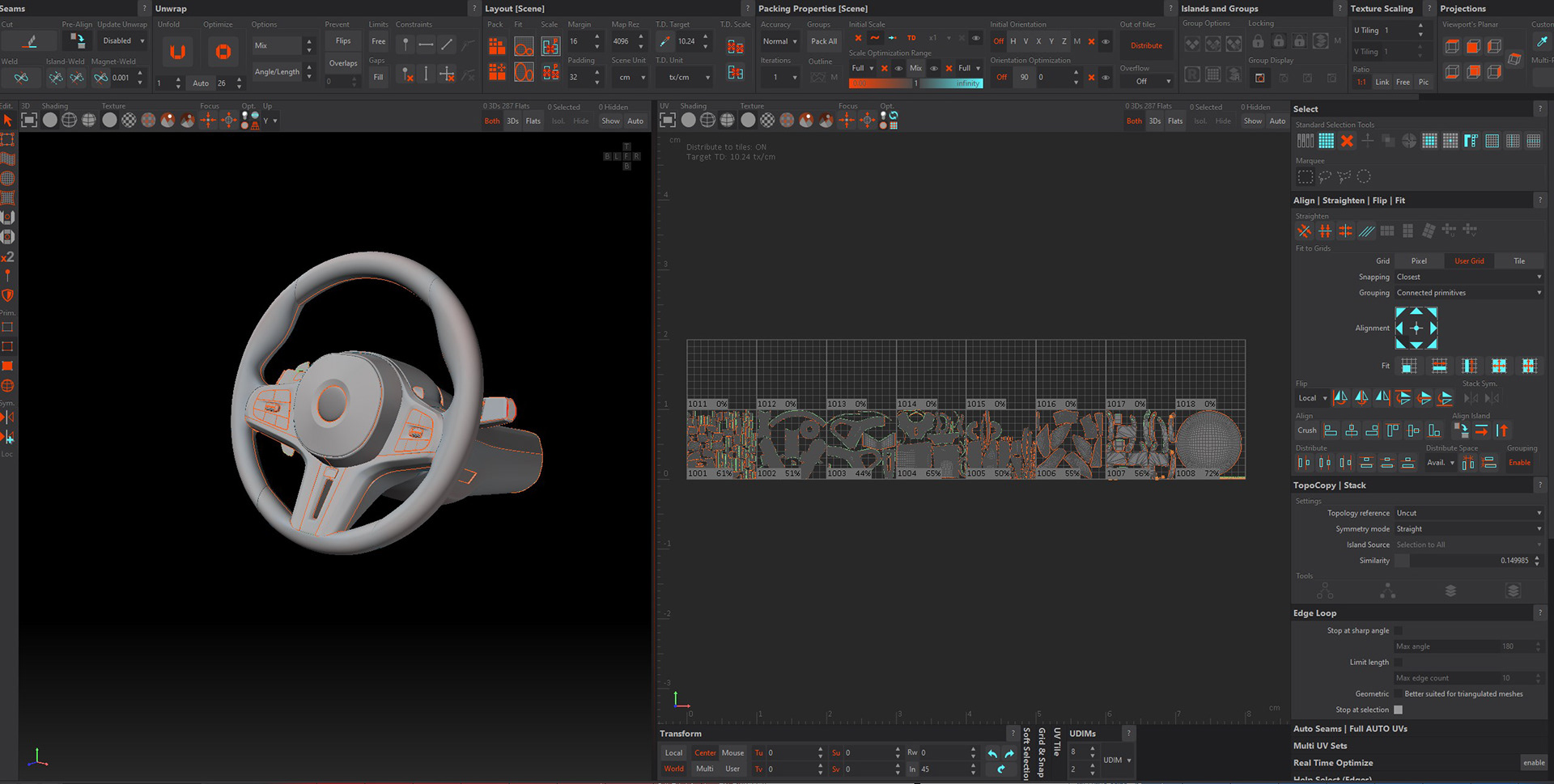
Task: Click the Pack islands icon
Action: [497, 47]
